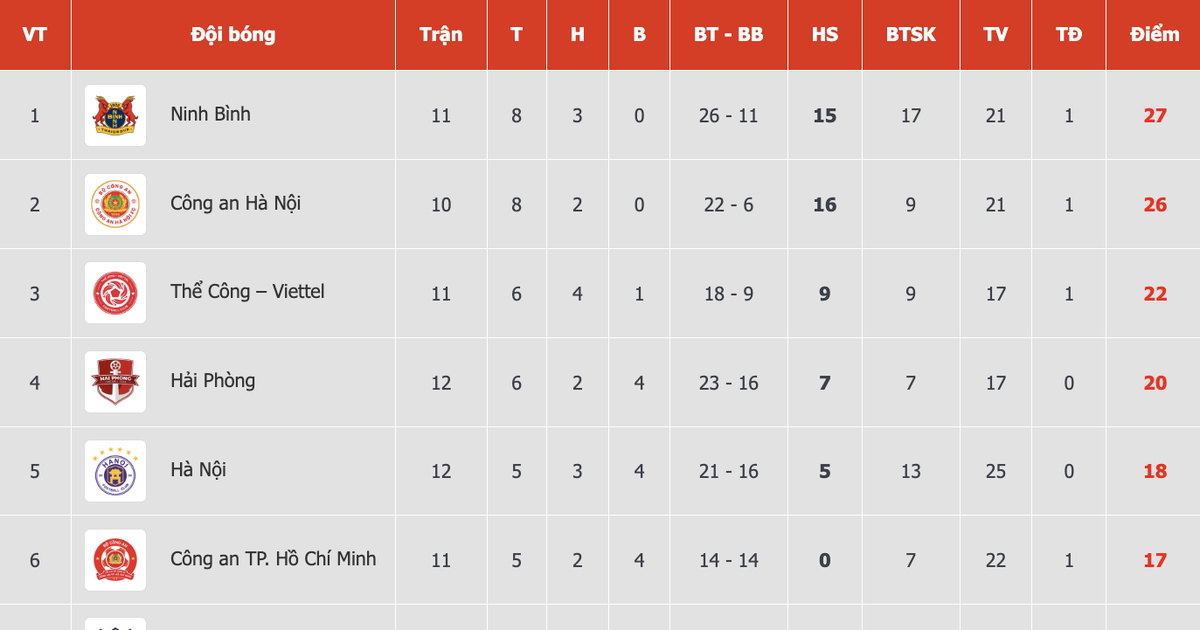Click the BTSK column header

(910, 34)
